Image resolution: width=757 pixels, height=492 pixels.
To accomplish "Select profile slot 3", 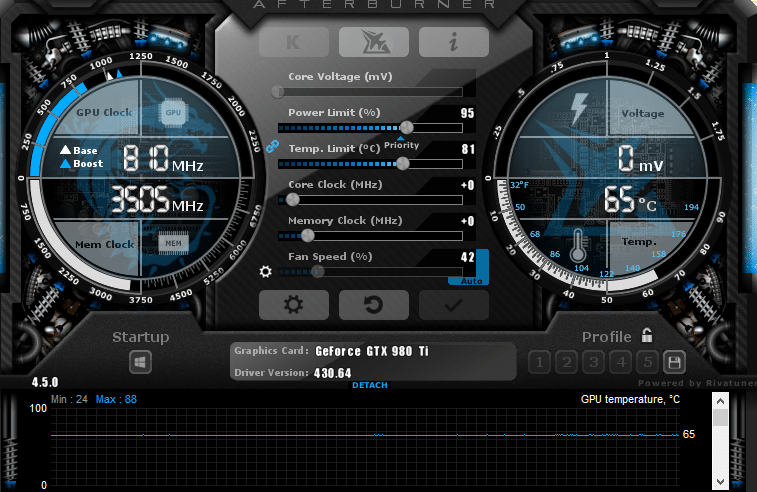I will (593, 362).
